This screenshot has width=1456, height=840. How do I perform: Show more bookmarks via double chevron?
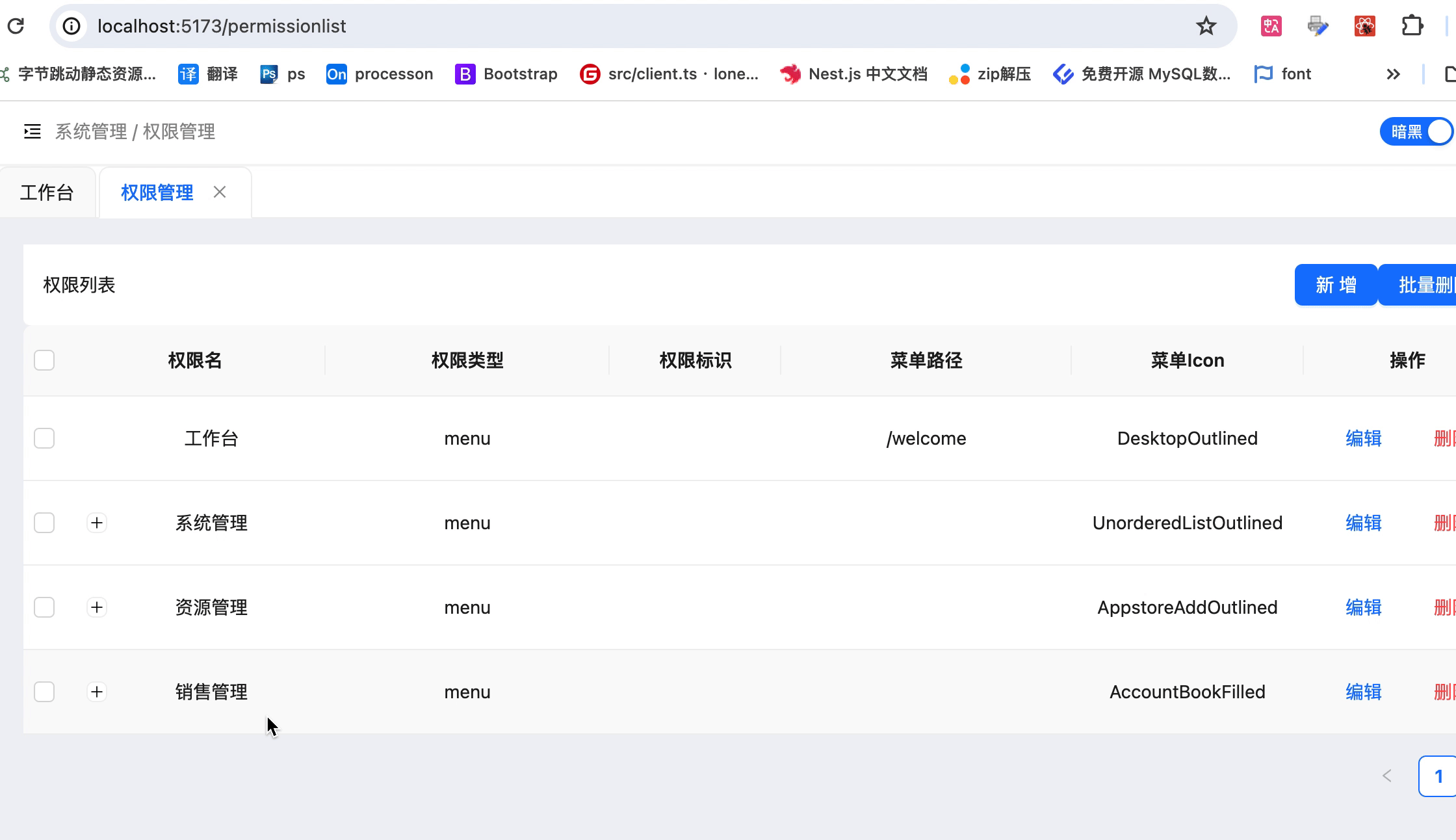coord(1392,74)
